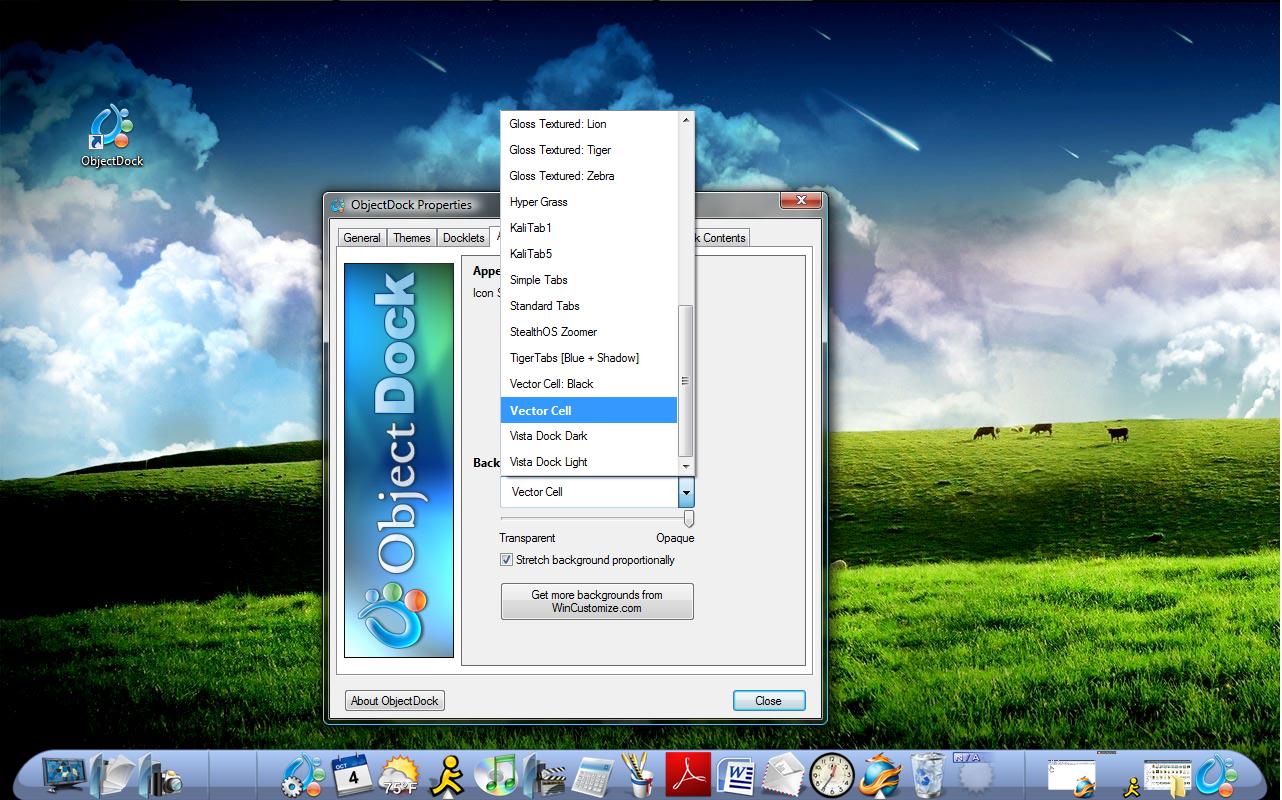Launch iTunes music disc icon
1282x800 pixels.
pyautogui.click(x=494, y=776)
